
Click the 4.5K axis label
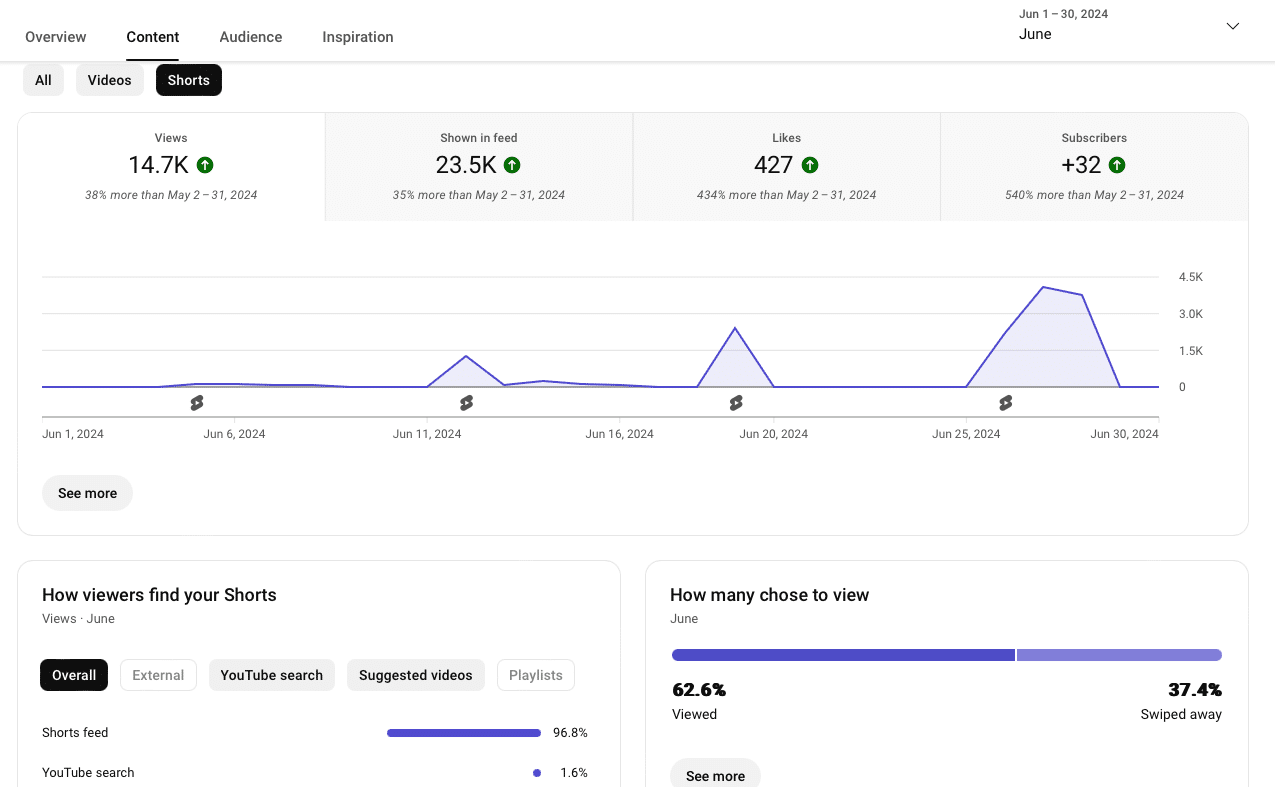1191,277
